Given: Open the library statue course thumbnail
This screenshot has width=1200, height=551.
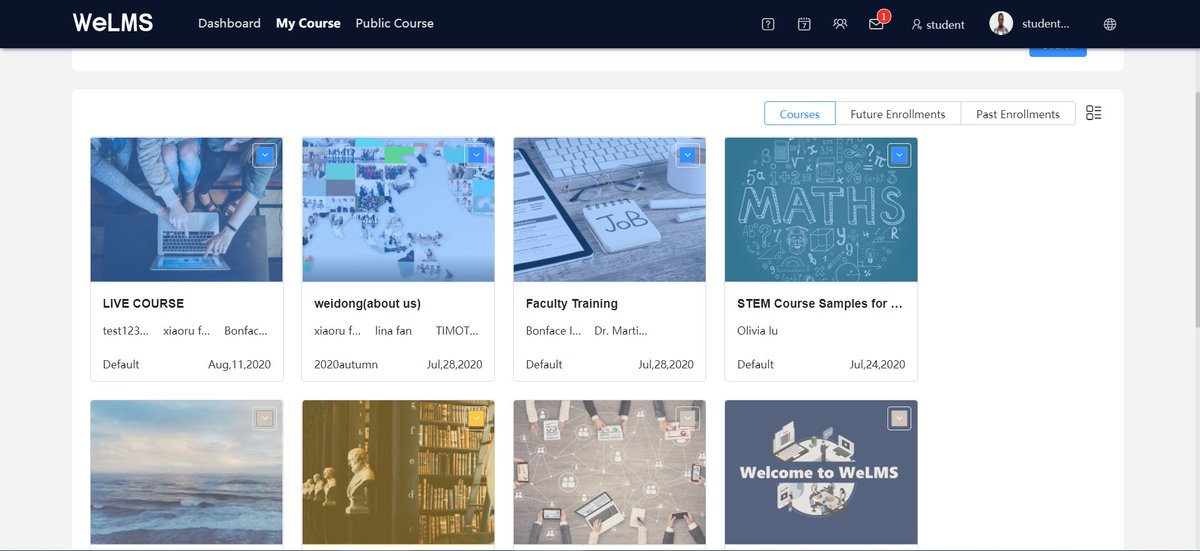Looking at the screenshot, I should (x=398, y=473).
